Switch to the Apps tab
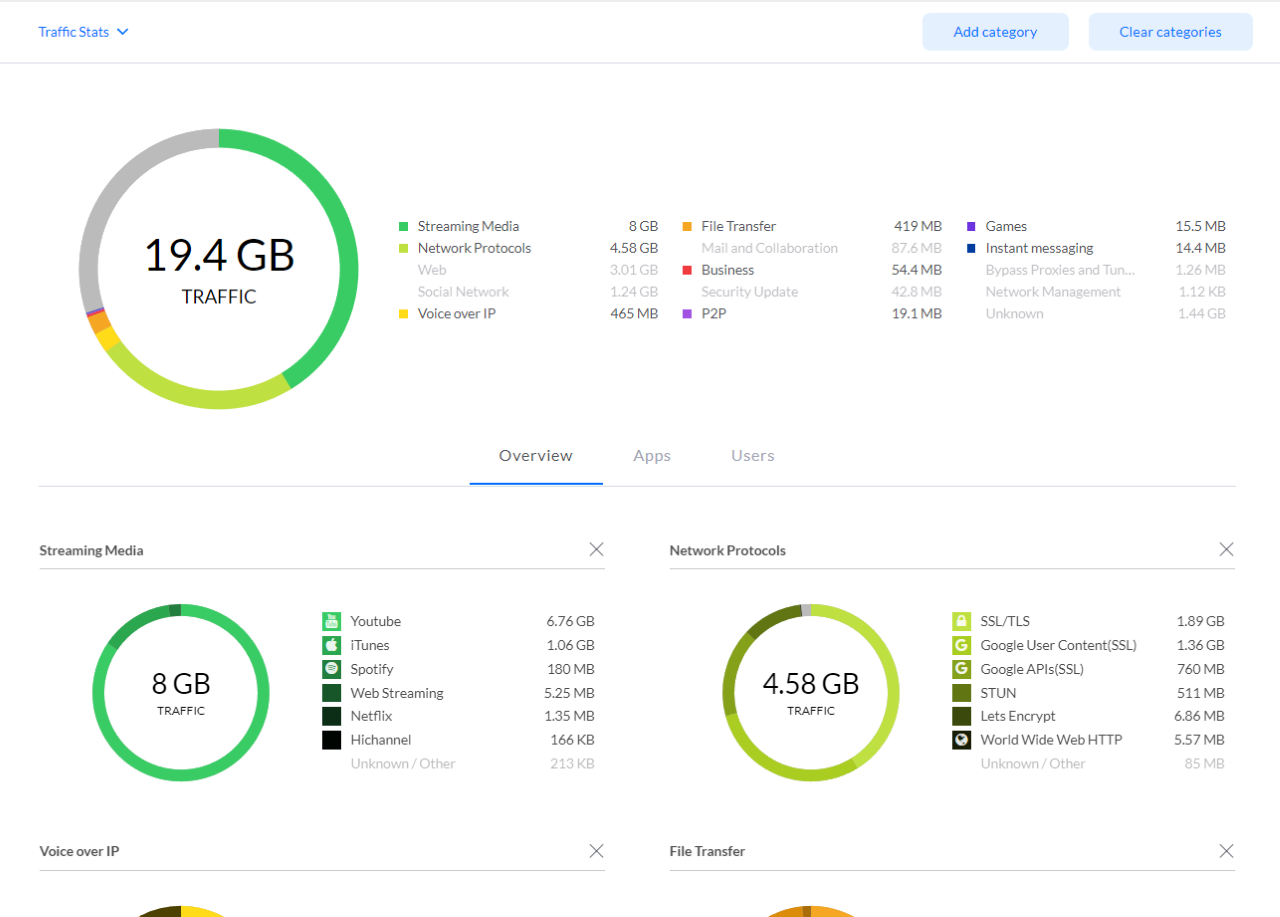 point(652,456)
